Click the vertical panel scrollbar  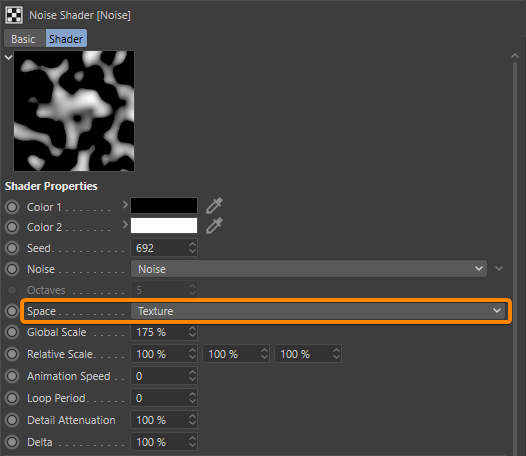515,258
